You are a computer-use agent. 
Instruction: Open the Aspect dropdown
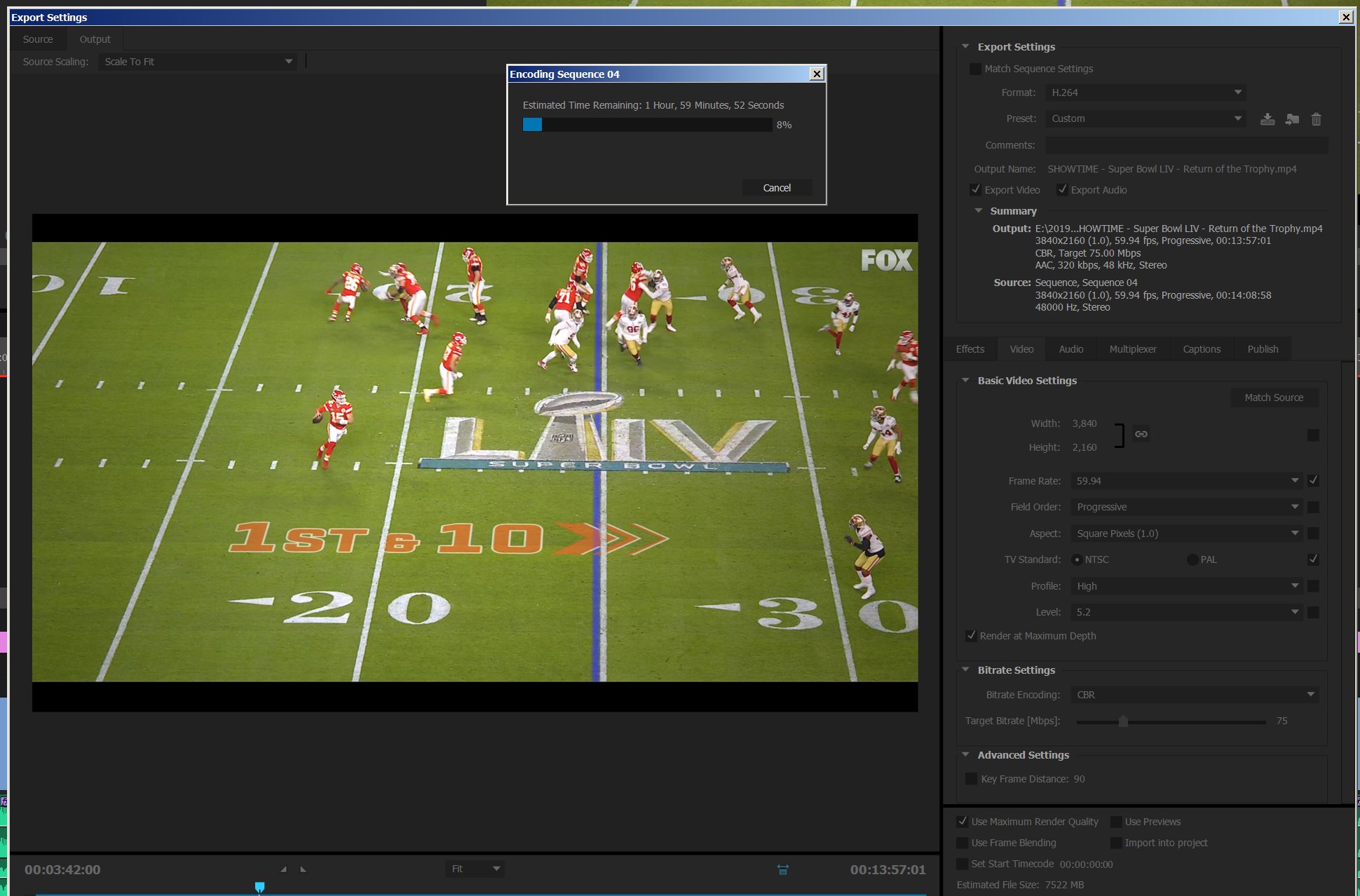point(1187,534)
